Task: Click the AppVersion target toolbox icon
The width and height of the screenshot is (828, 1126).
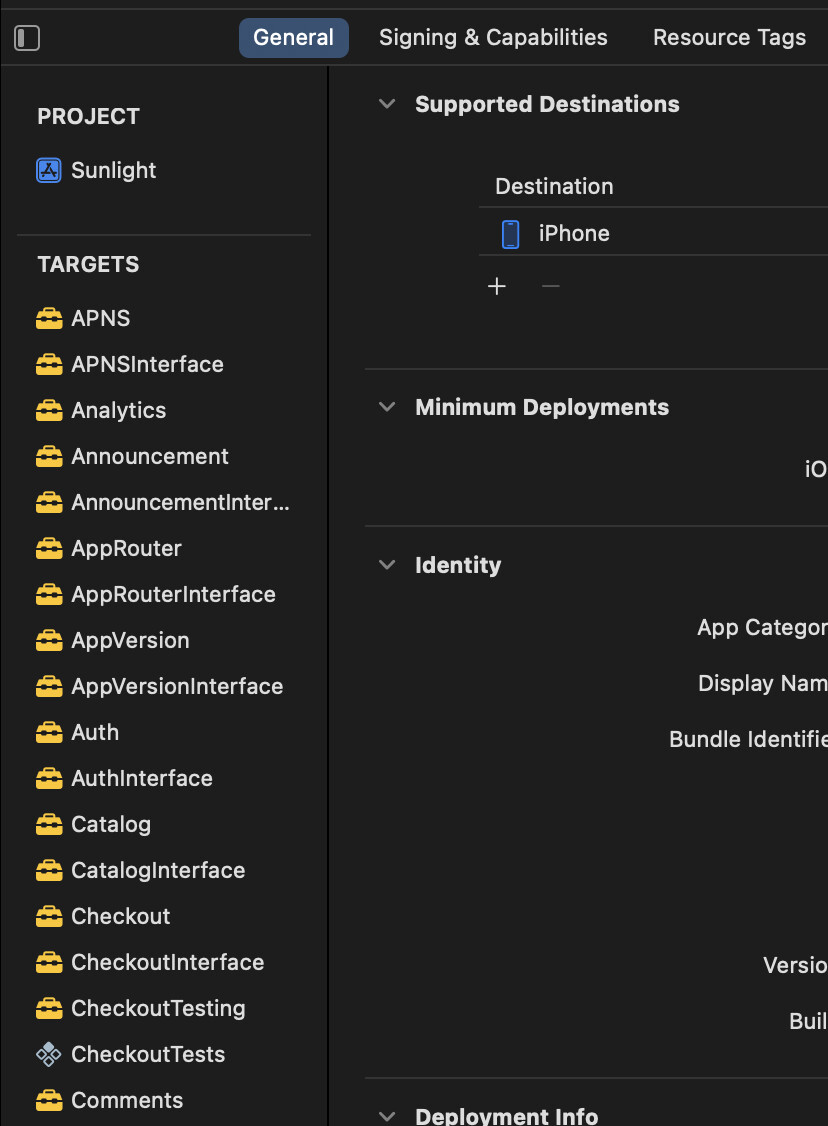Action: (49, 640)
